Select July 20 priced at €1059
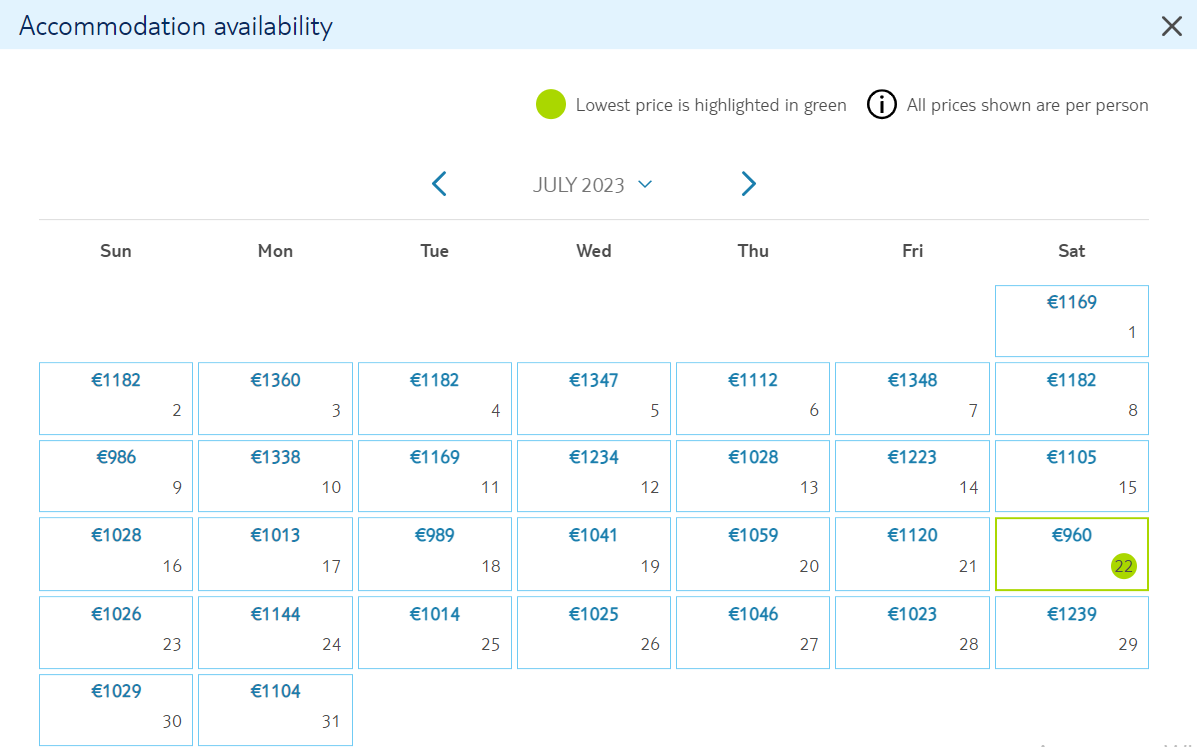 (x=753, y=554)
